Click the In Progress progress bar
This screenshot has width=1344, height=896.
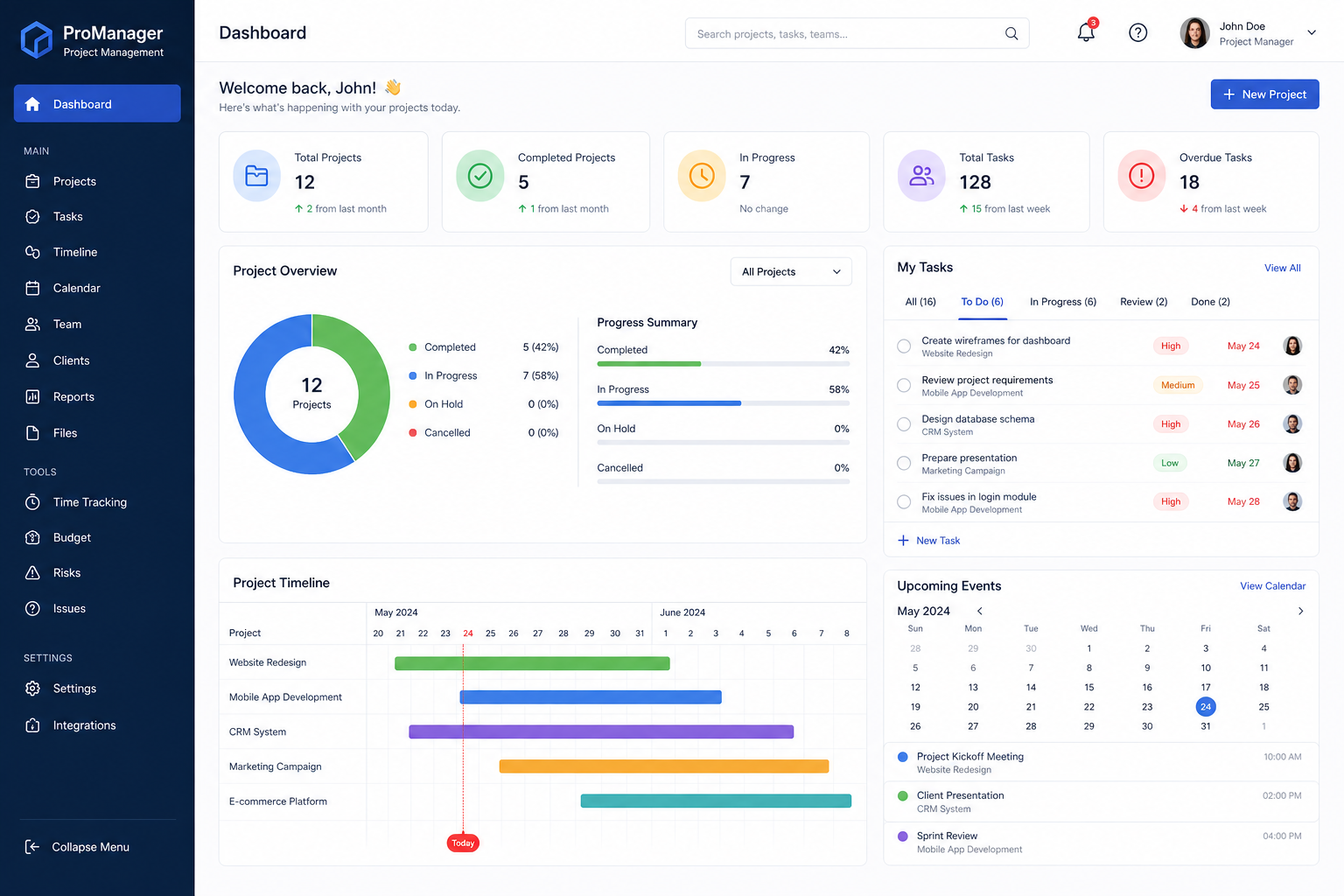(723, 403)
